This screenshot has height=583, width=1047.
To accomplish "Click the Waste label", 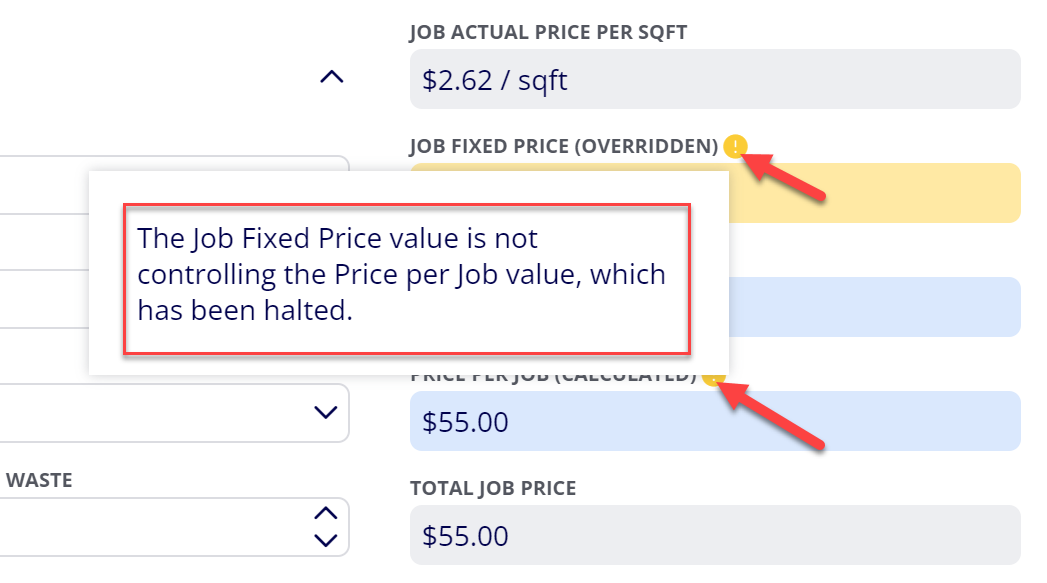I will pos(39,480).
